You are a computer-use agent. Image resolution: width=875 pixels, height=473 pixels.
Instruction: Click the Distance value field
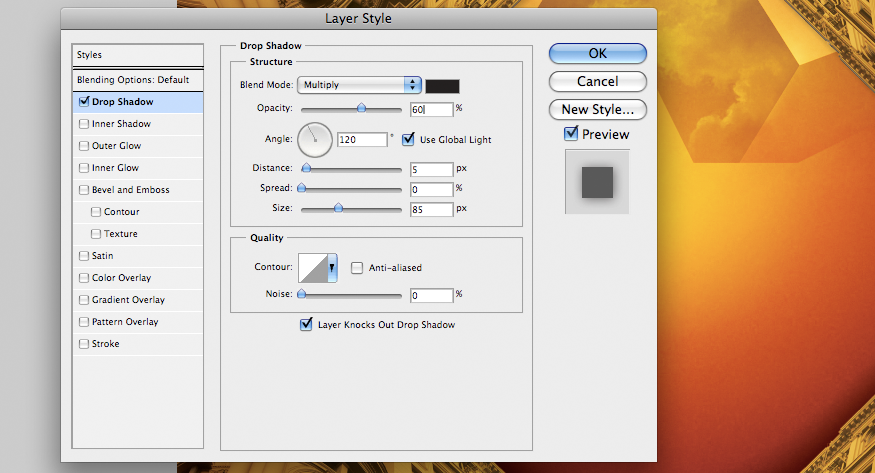coord(431,170)
